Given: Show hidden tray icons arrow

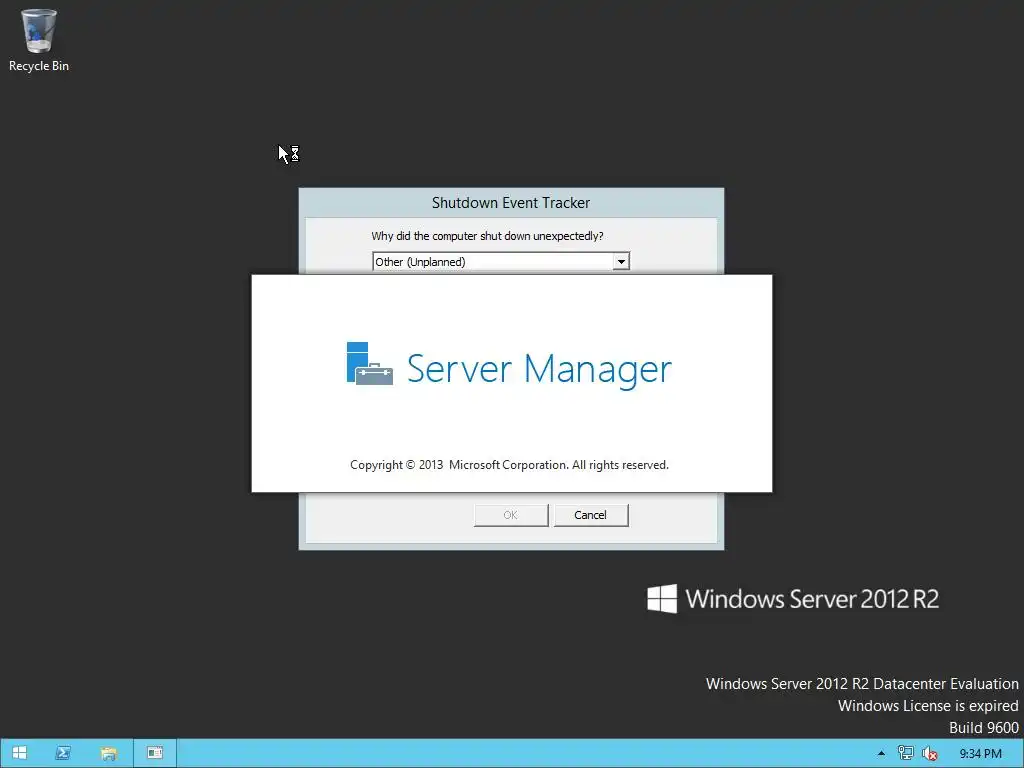Looking at the screenshot, I should click(881, 754).
